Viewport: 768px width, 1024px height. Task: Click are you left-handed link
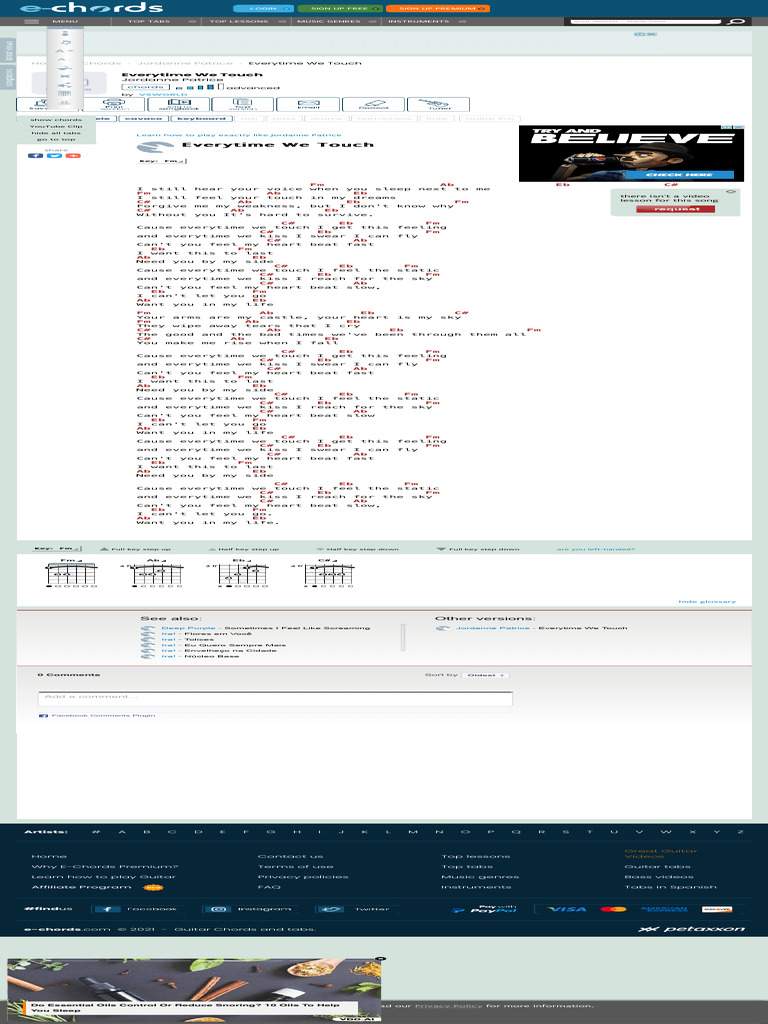point(596,549)
